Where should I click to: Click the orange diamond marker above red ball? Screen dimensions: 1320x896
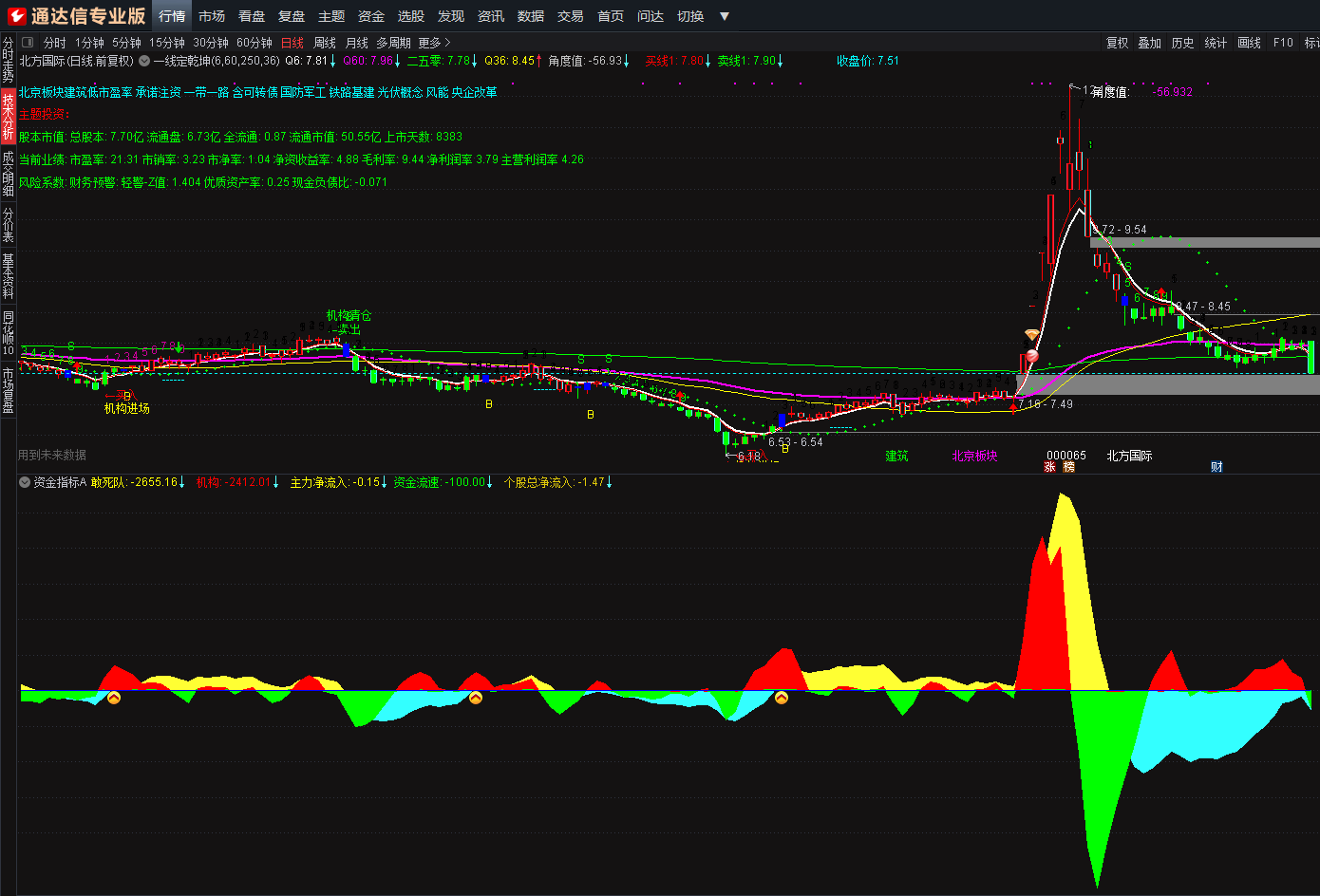(x=1032, y=335)
